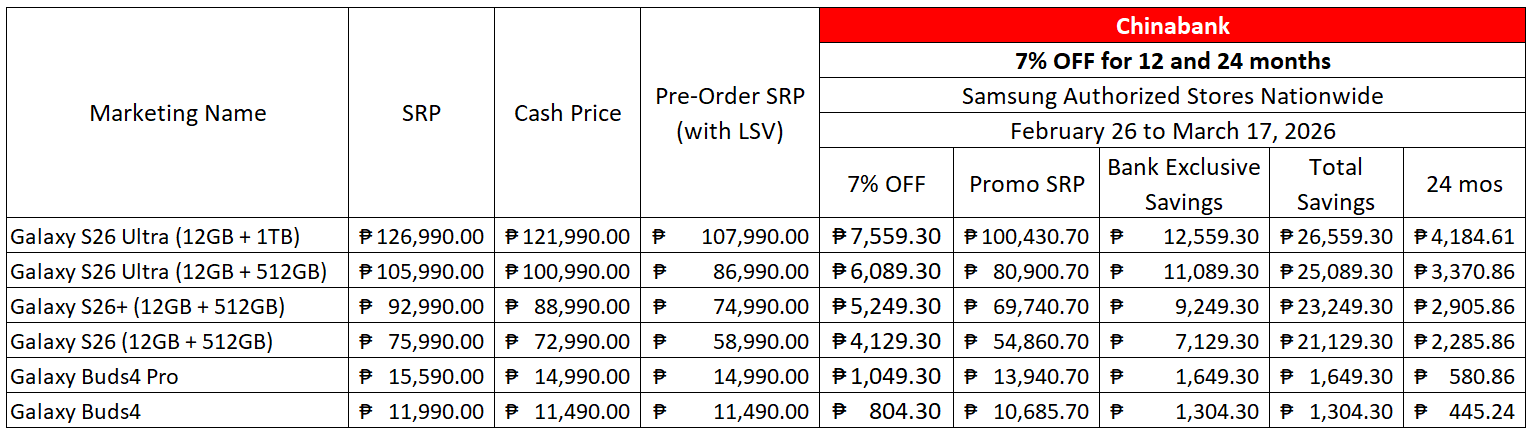Viewport: 1528px width, 436px height.
Task: Click the SRP column header
Action: point(421,113)
